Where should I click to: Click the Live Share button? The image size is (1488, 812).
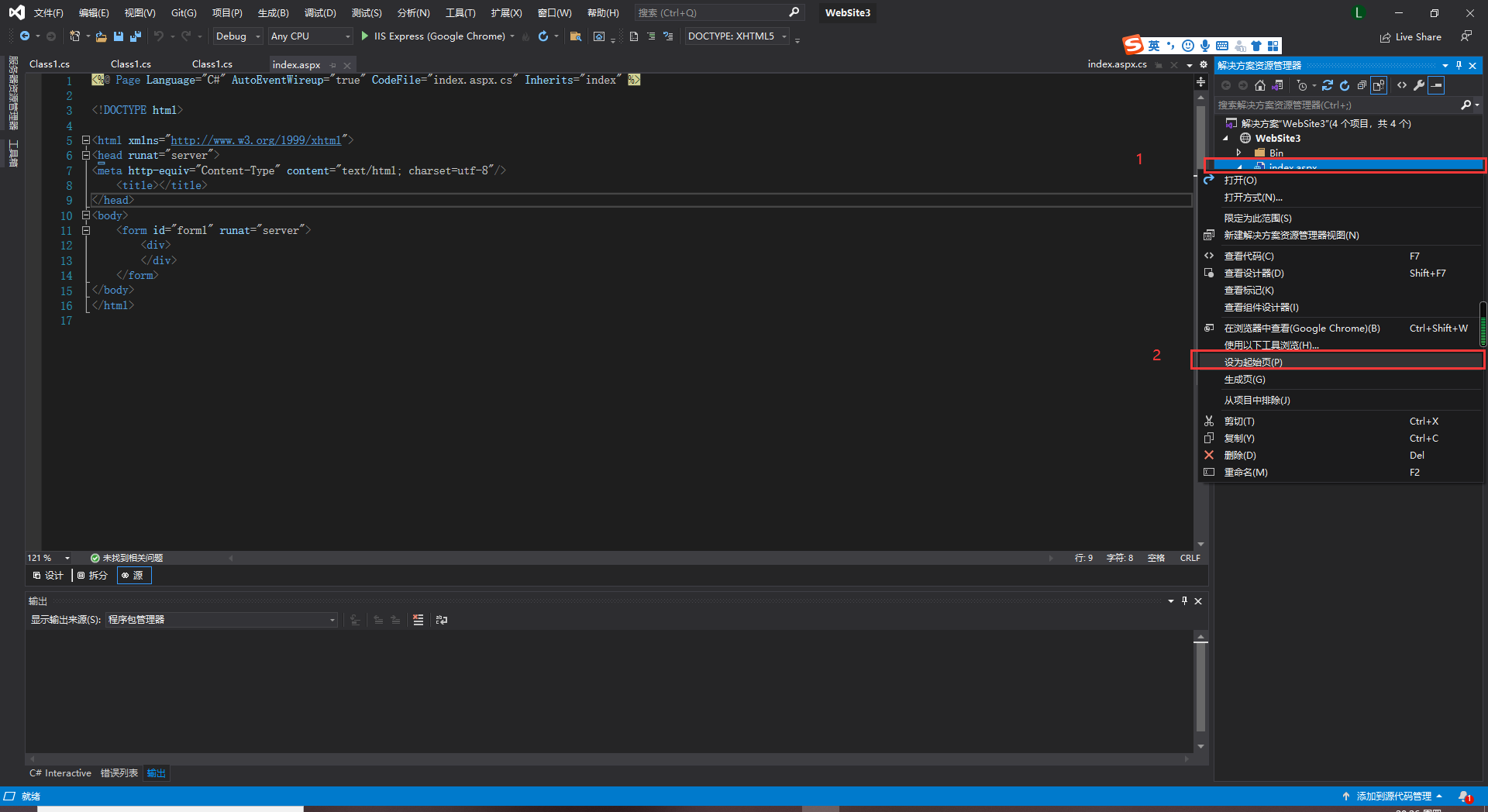[x=1410, y=36]
